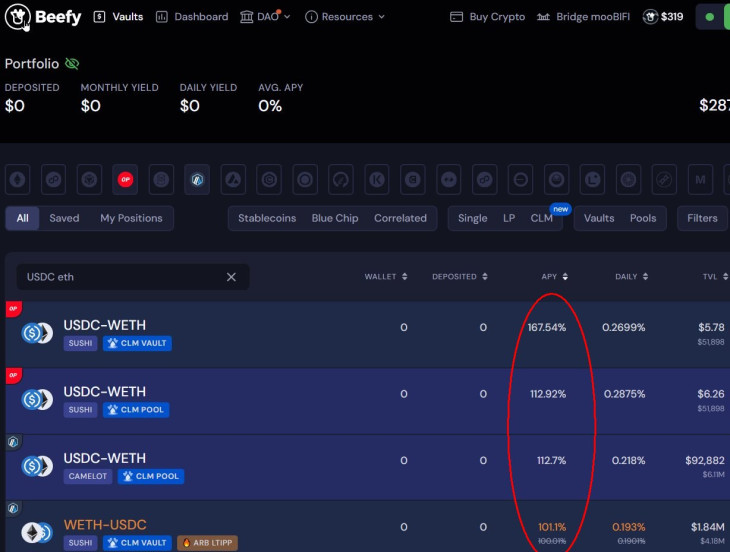The width and height of the screenshot is (730, 552).
Task: Click the 101.1% APY value
Action: pyautogui.click(x=552, y=527)
